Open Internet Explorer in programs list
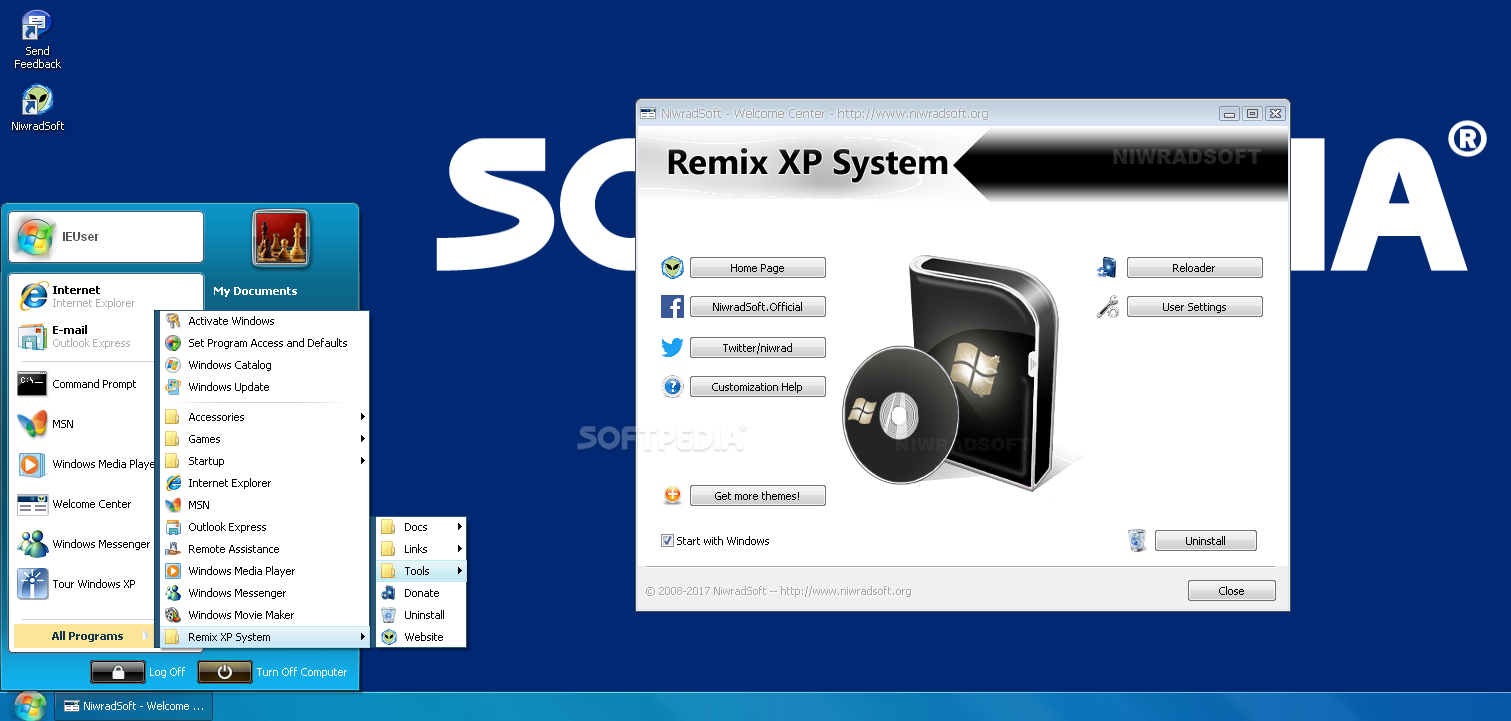Image resolution: width=1511 pixels, height=721 pixels. click(265, 483)
